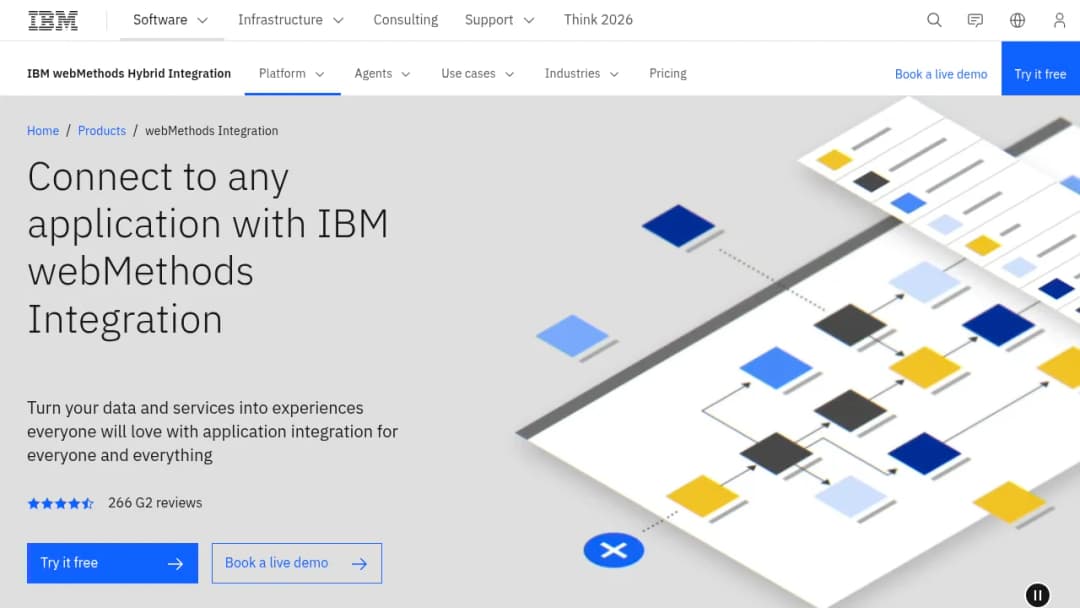1080x608 pixels.
Task: Expand the Infrastructure menu
Action: [x=291, y=20]
